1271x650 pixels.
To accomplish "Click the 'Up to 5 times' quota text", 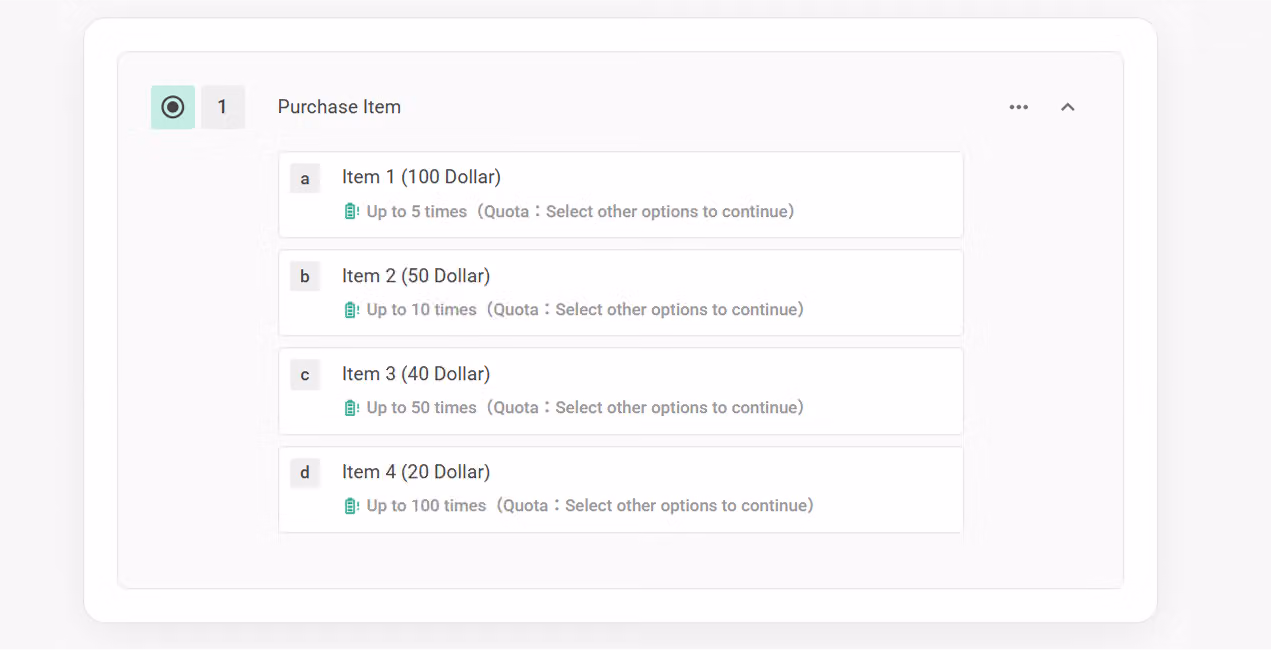I will [417, 212].
